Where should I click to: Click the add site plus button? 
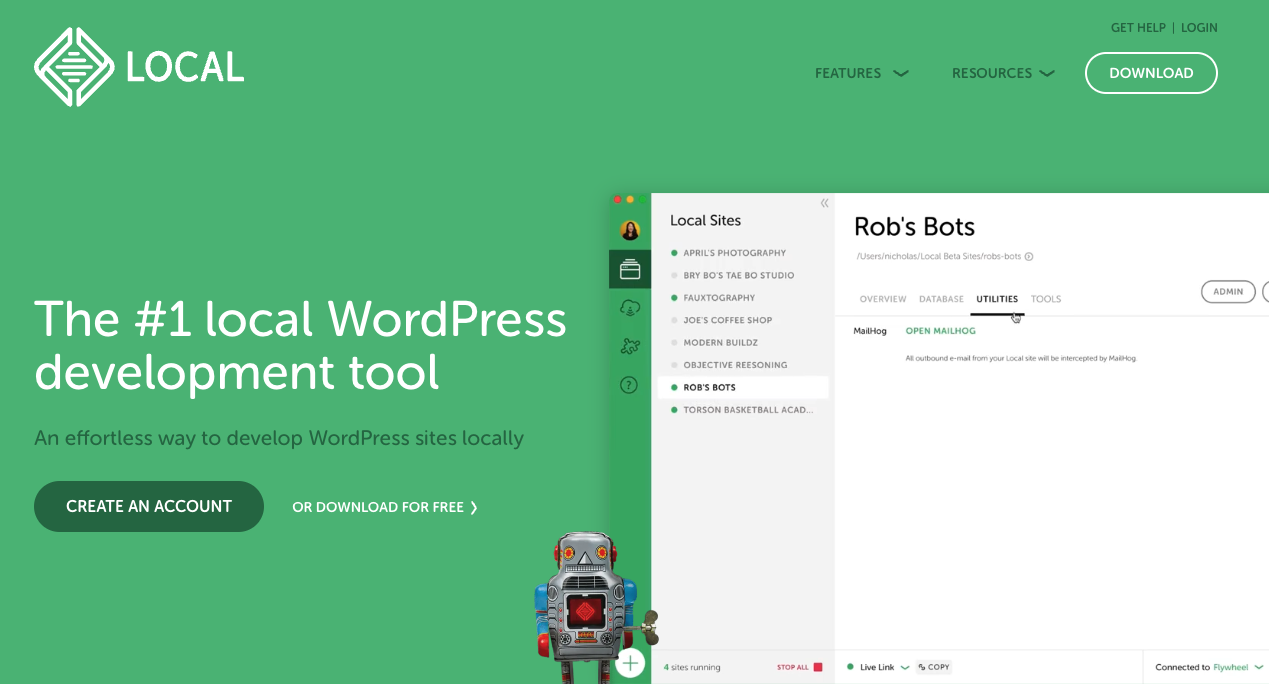(630, 663)
